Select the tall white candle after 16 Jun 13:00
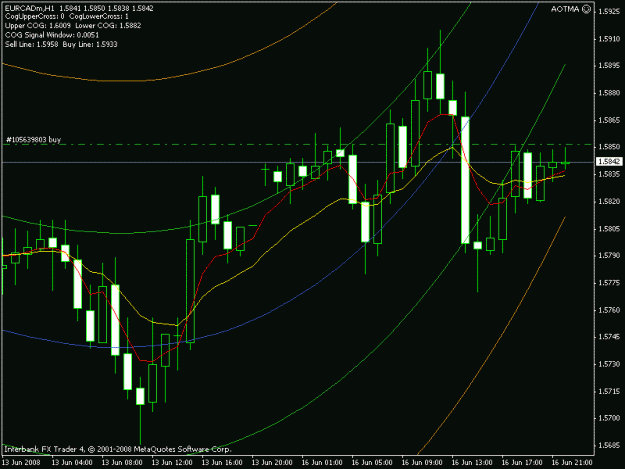The width and height of the screenshot is (625, 469). click(465, 180)
